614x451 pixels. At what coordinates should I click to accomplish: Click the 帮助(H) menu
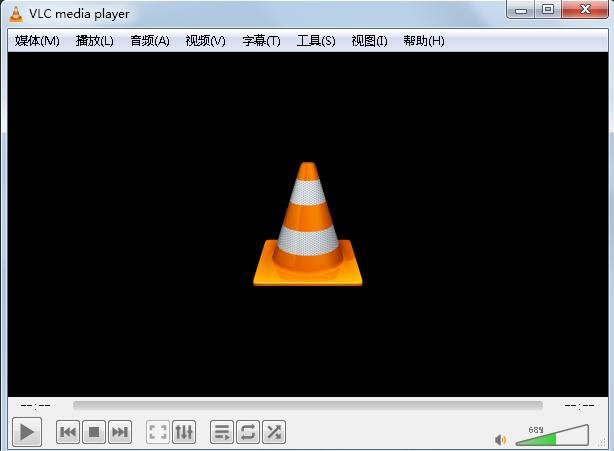pyautogui.click(x=424, y=41)
